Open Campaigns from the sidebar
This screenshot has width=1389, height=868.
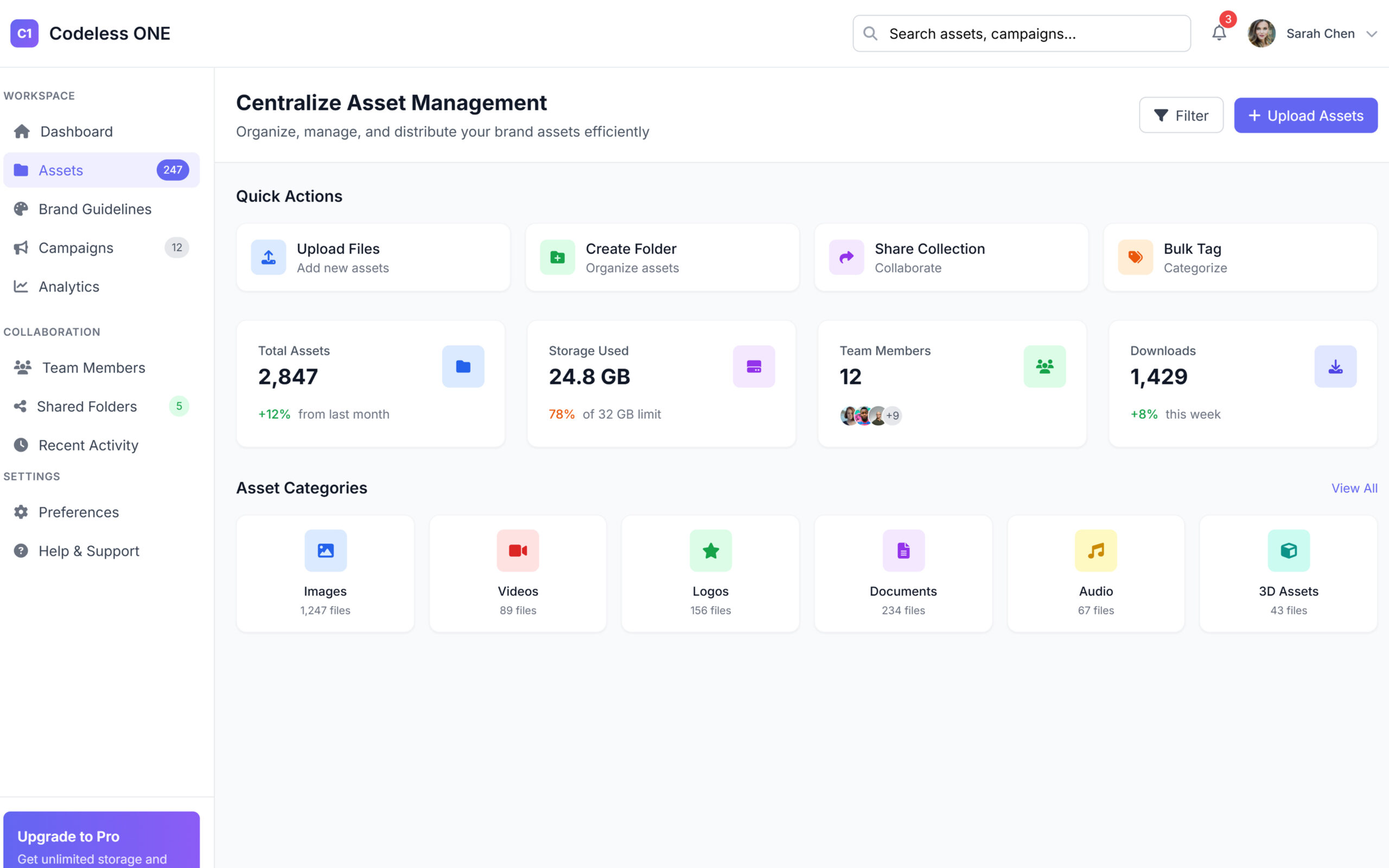[76, 248]
